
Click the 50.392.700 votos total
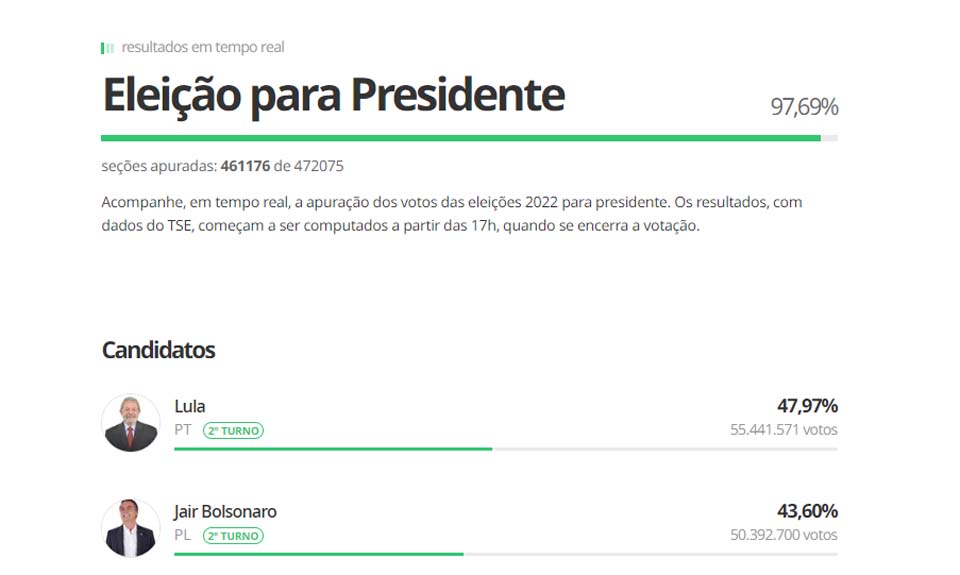(784, 536)
